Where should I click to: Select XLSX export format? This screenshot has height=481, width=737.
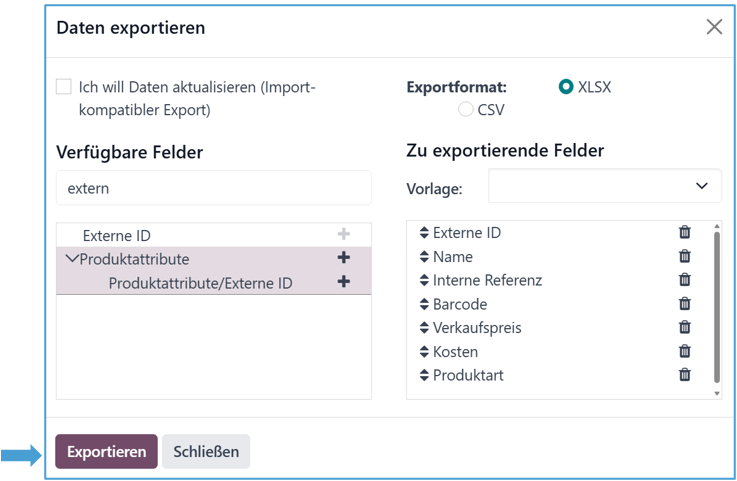[566, 87]
